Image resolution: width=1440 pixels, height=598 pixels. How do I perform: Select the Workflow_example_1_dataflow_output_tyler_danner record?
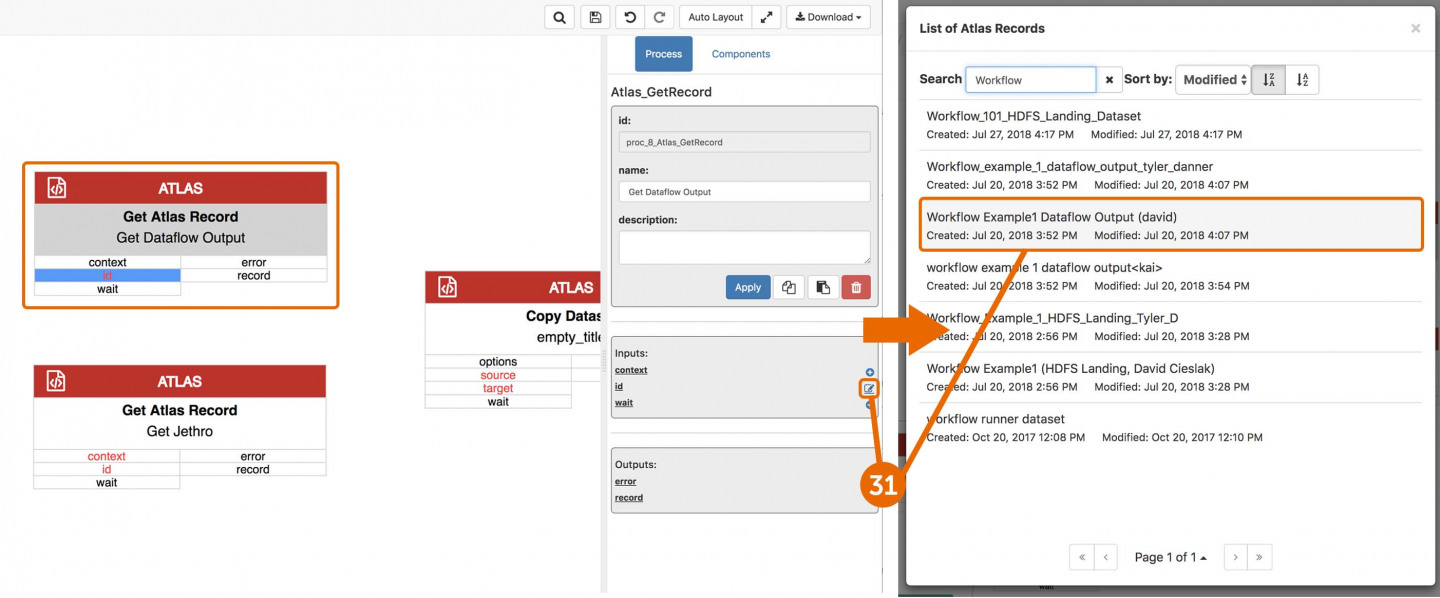point(1170,175)
